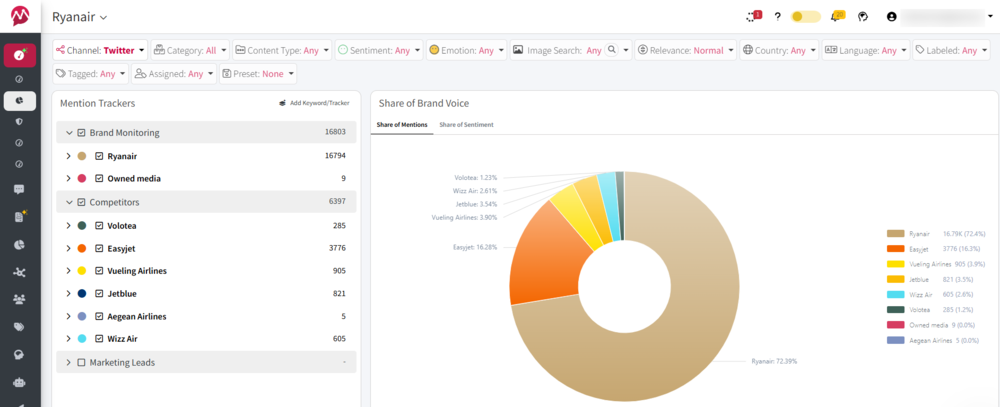1000x407 pixels.
Task: Click the Add Keyword/Tracker plus icon
Action: (x=283, y=103)
